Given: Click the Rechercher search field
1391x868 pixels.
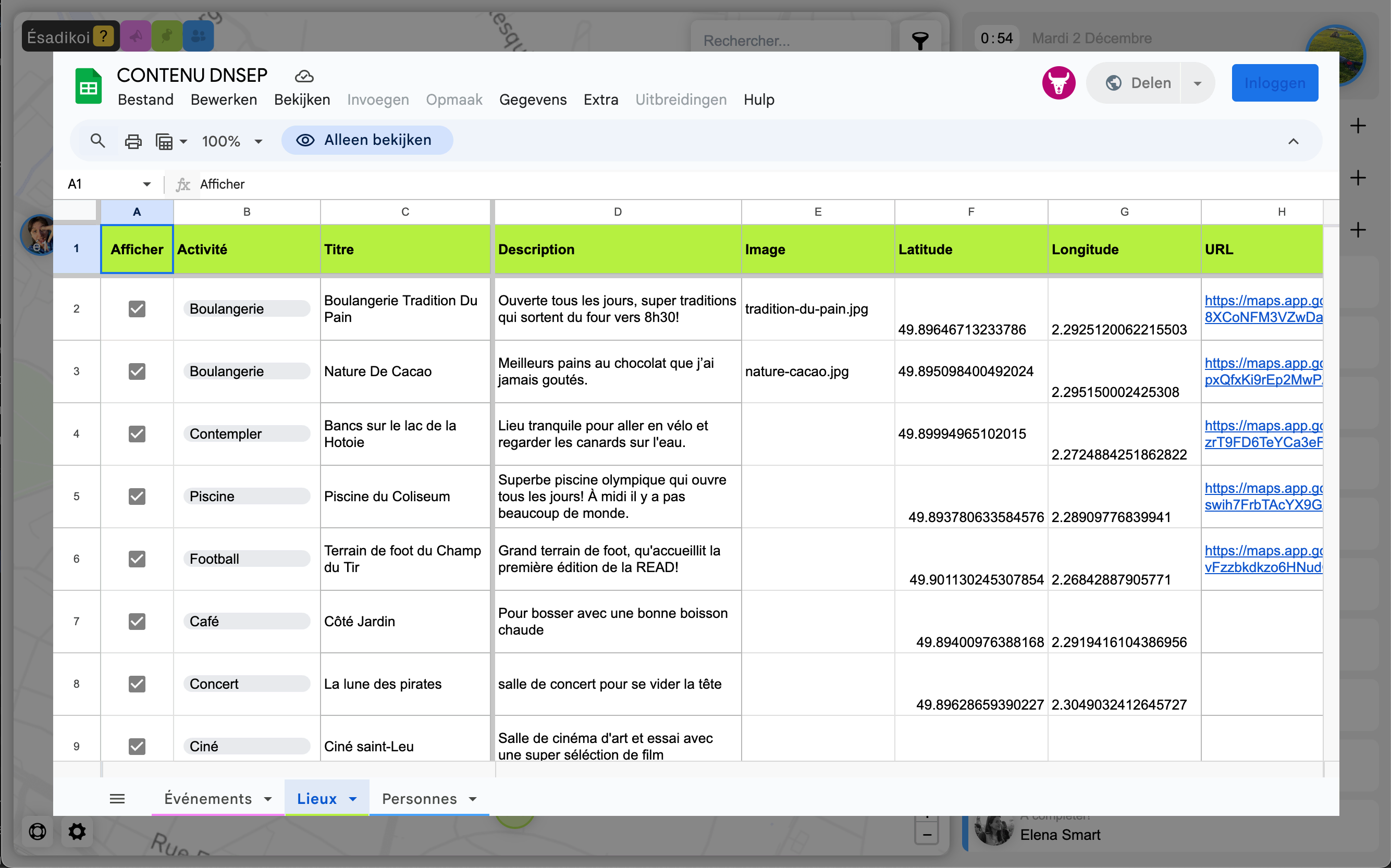Looking at the screenshot, I should tap(790, 40).
